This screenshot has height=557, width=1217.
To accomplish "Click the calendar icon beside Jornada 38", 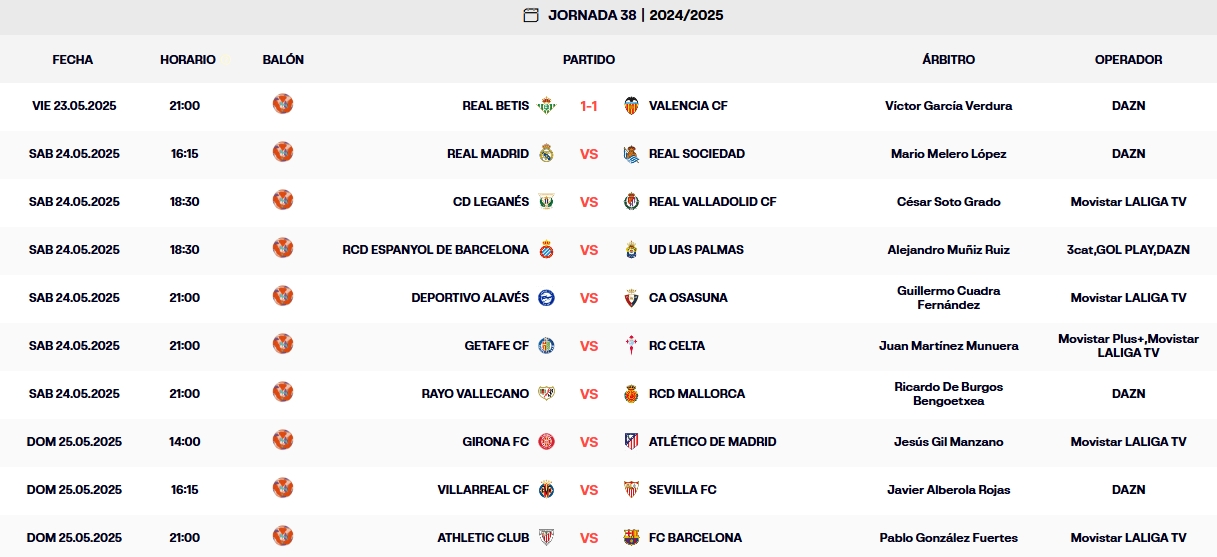I will click(531, 15).
